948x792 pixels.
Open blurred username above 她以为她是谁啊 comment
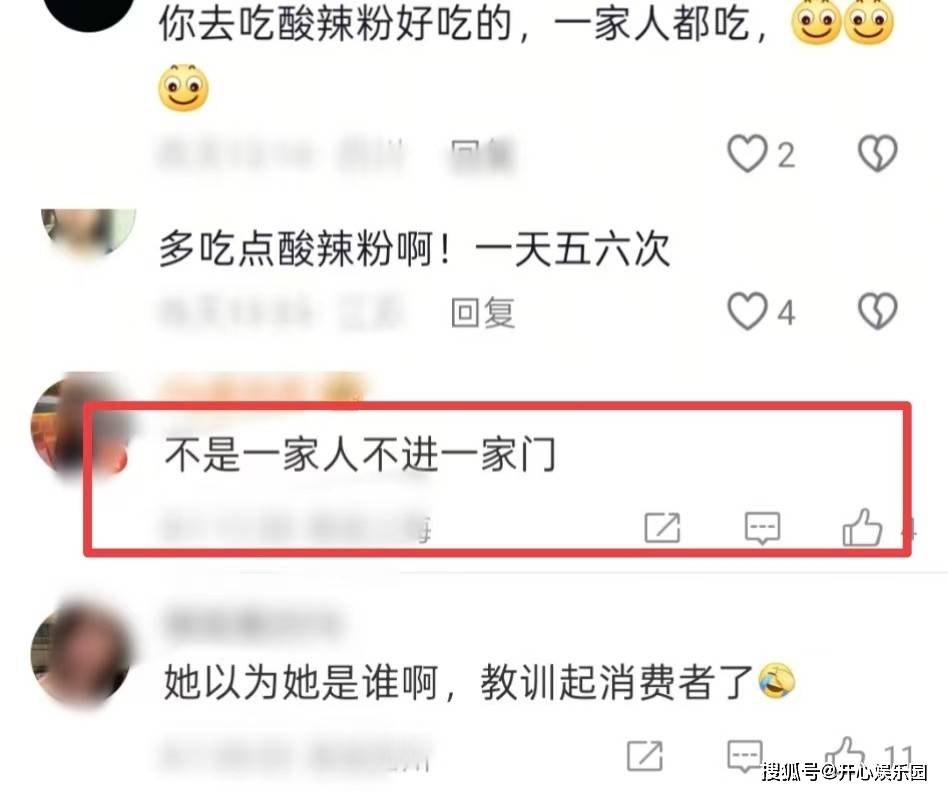(x=253, y=622)
